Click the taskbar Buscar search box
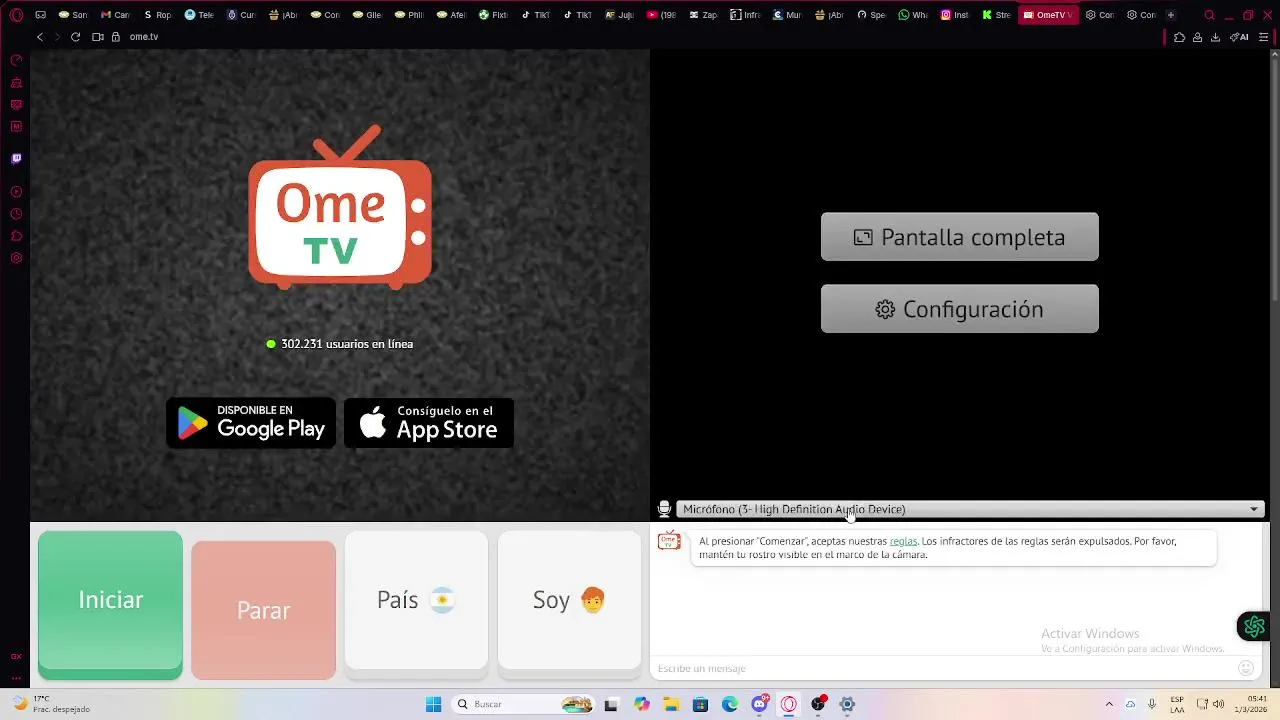The width and height of the screenshot is (1280, 720). pyautogui.click(x=522, y=705)
